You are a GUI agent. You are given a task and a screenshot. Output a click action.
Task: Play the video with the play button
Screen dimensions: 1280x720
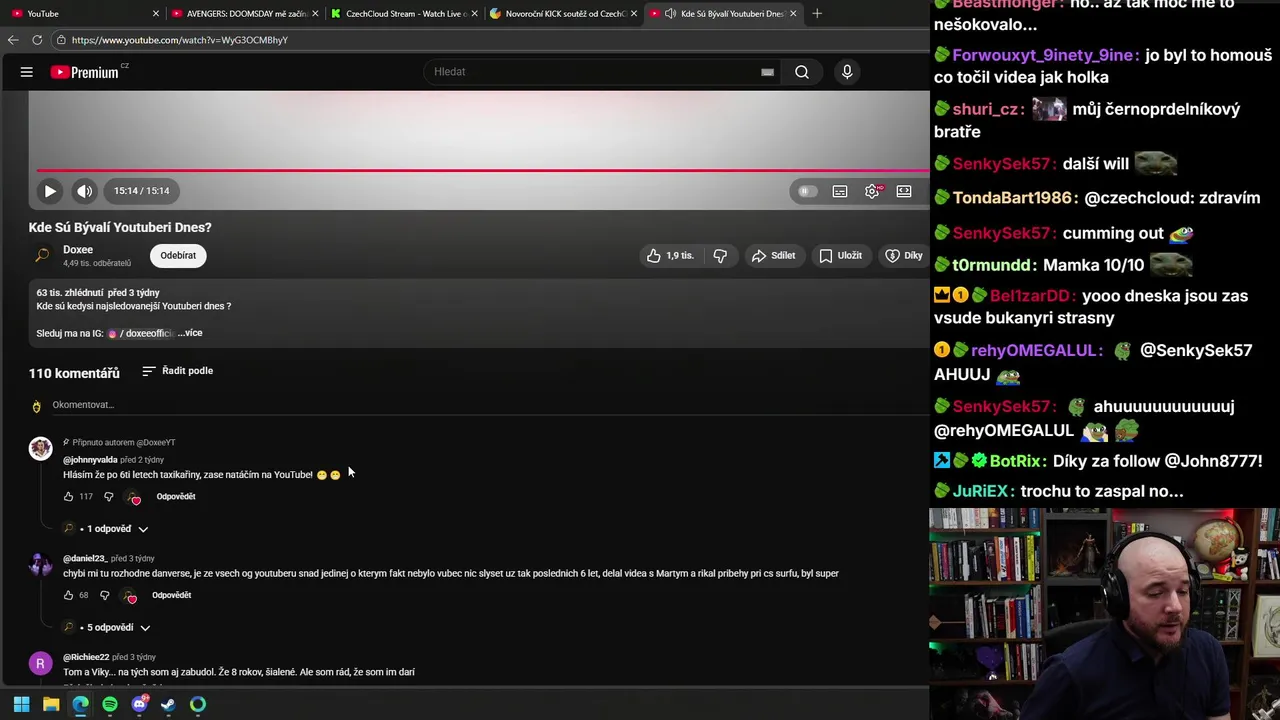pos(50,191)
